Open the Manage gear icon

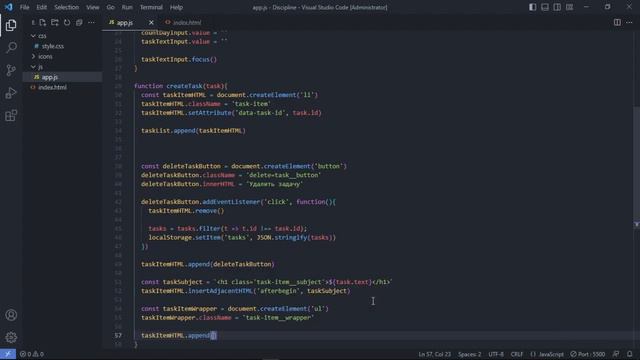(11, 337)
